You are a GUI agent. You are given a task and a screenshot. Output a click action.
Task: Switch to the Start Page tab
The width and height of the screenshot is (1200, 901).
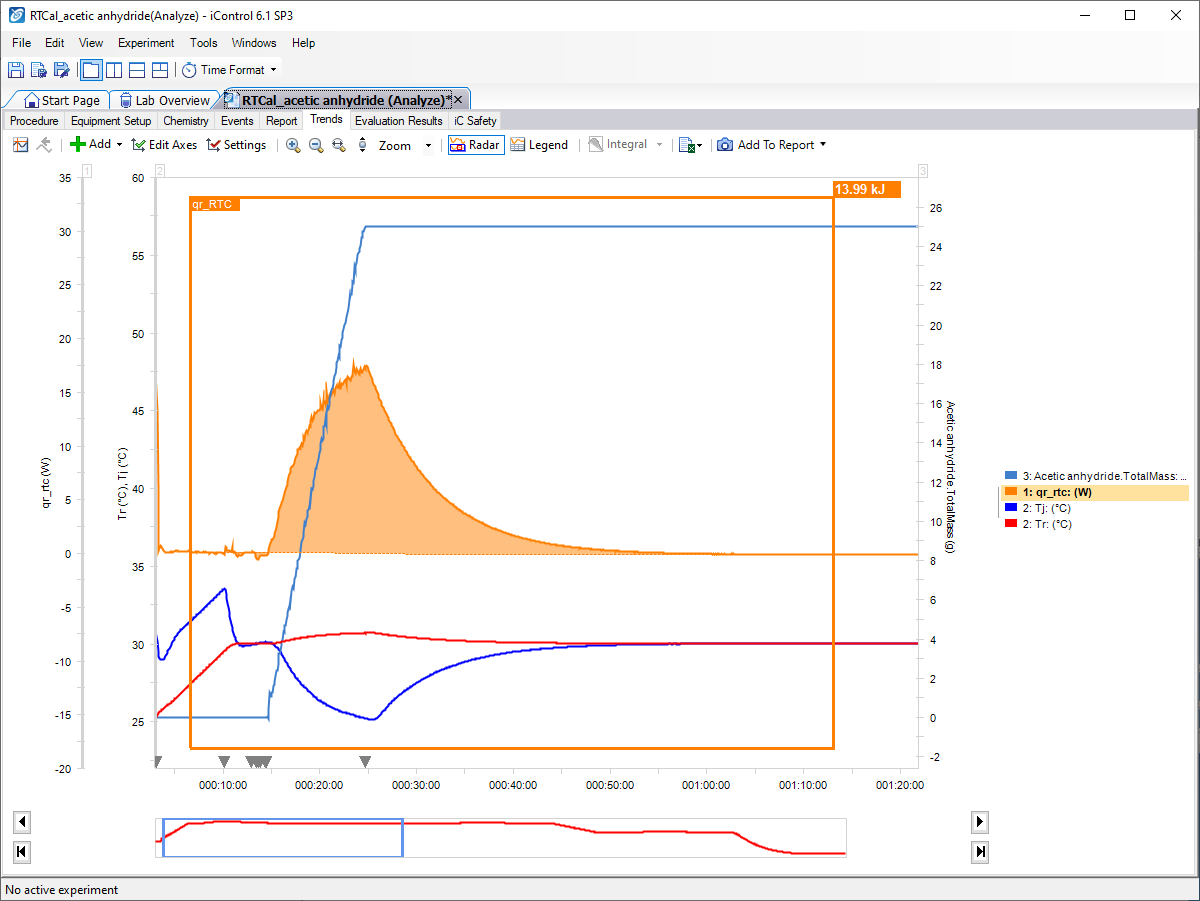point(62,100)
